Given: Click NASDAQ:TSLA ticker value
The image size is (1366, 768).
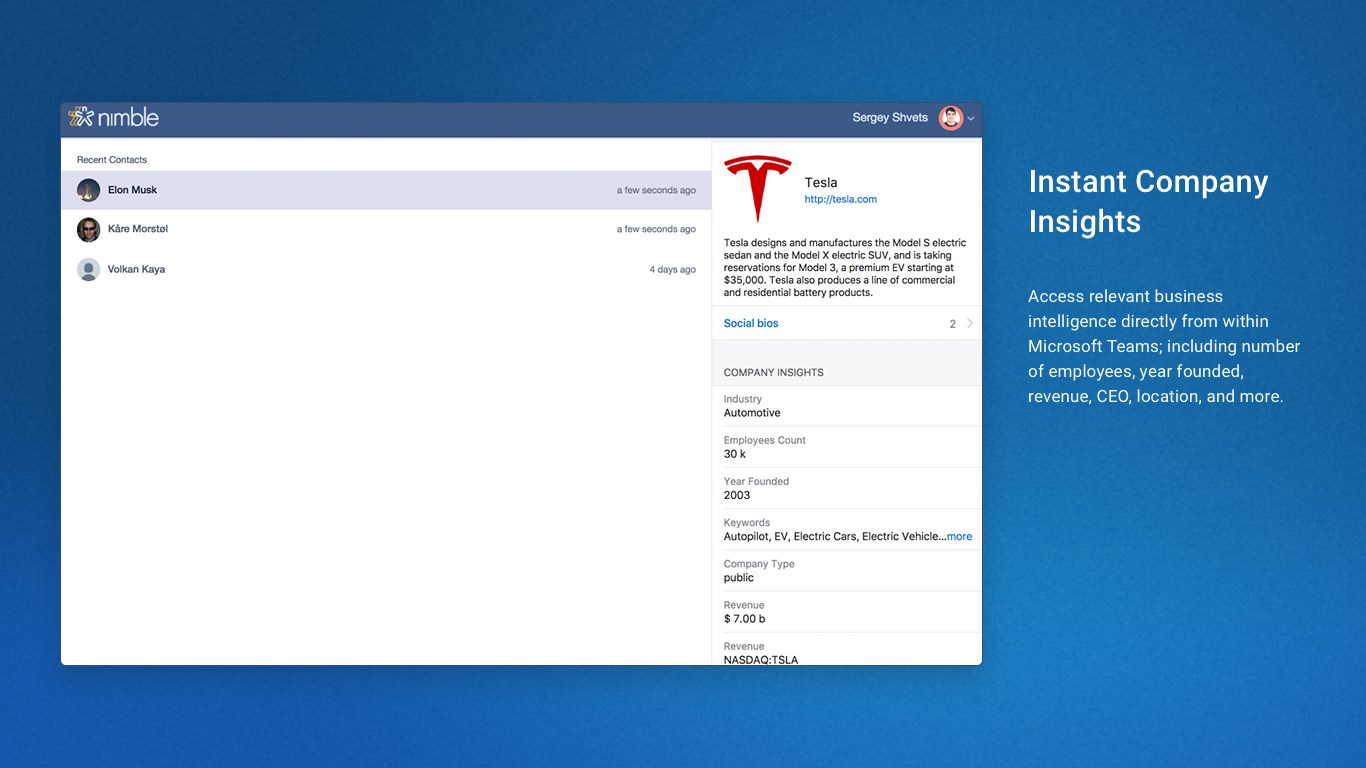Looking at the screenshot, I should pyautogui.click(x=761, y=660).
